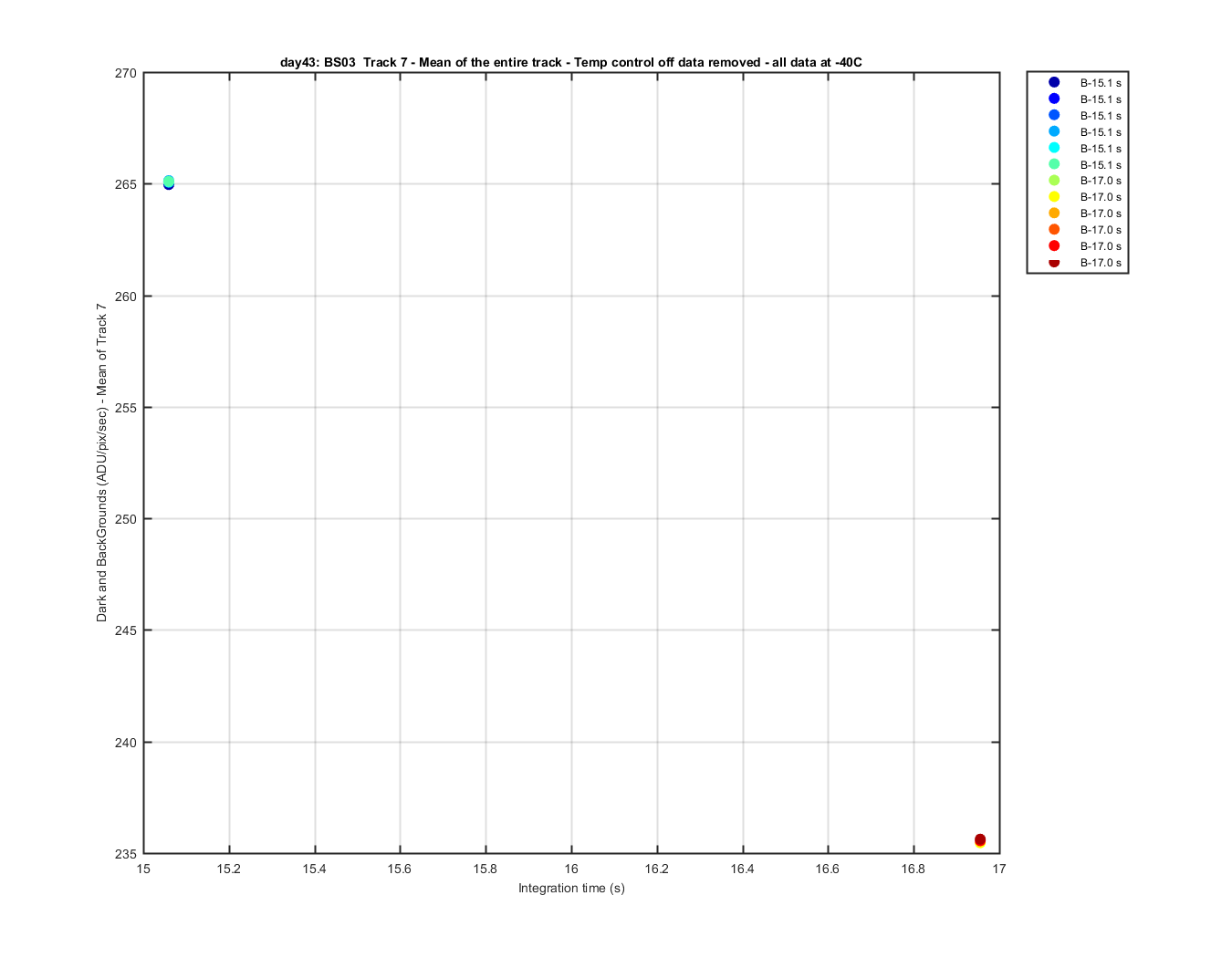1232x958 pixels.
Task: Click the y-axis tick label '260'
Action: pos(126,297)
